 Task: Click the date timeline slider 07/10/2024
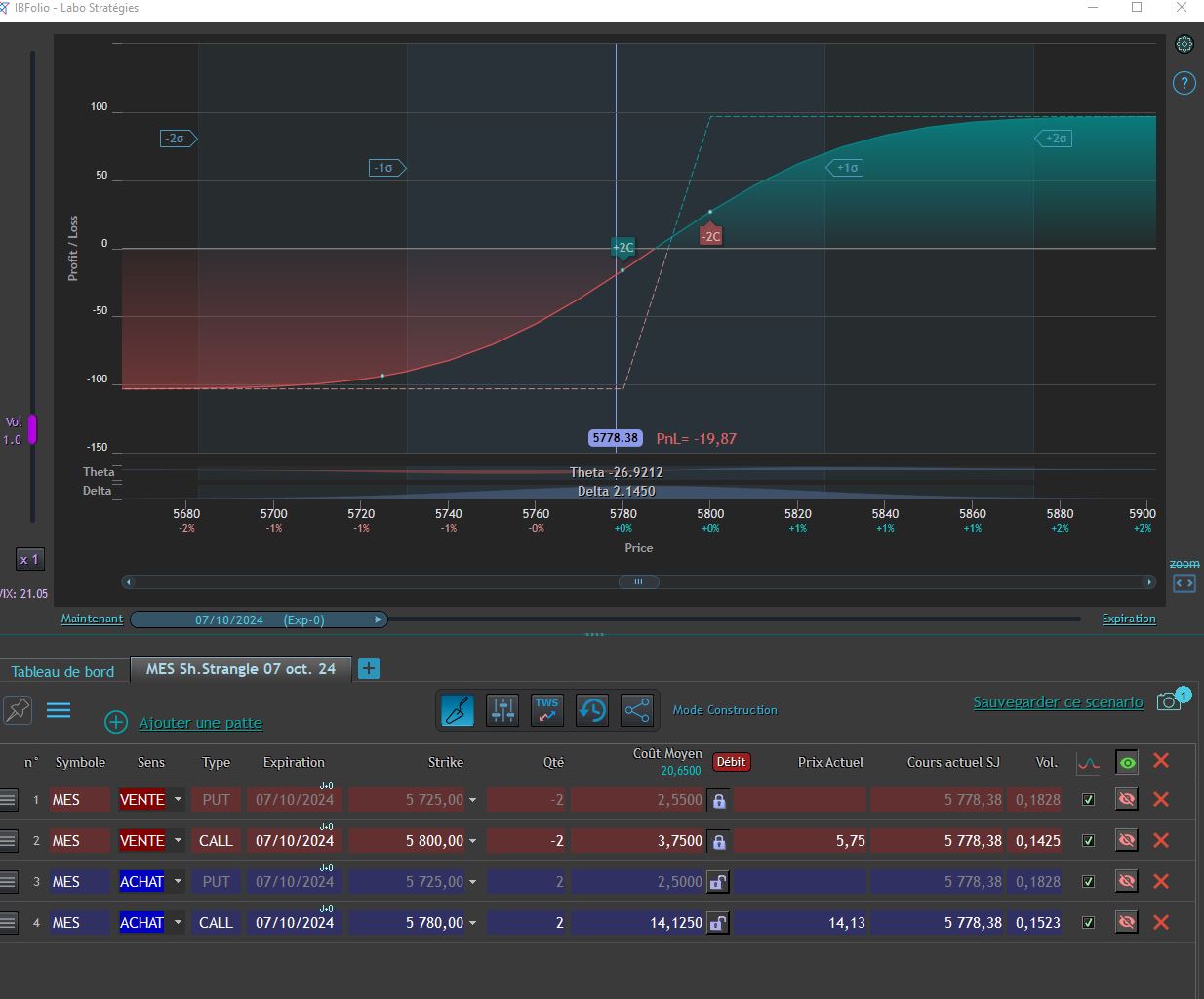pos(259,619)
